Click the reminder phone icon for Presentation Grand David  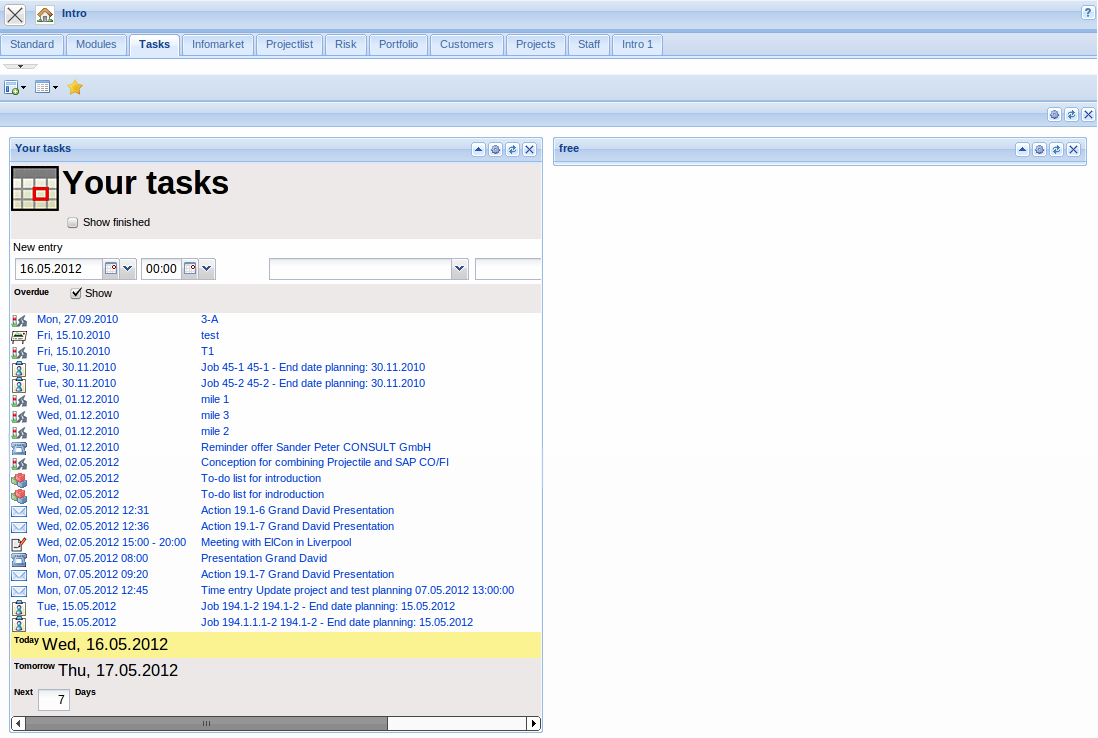[x=19, y=558]
